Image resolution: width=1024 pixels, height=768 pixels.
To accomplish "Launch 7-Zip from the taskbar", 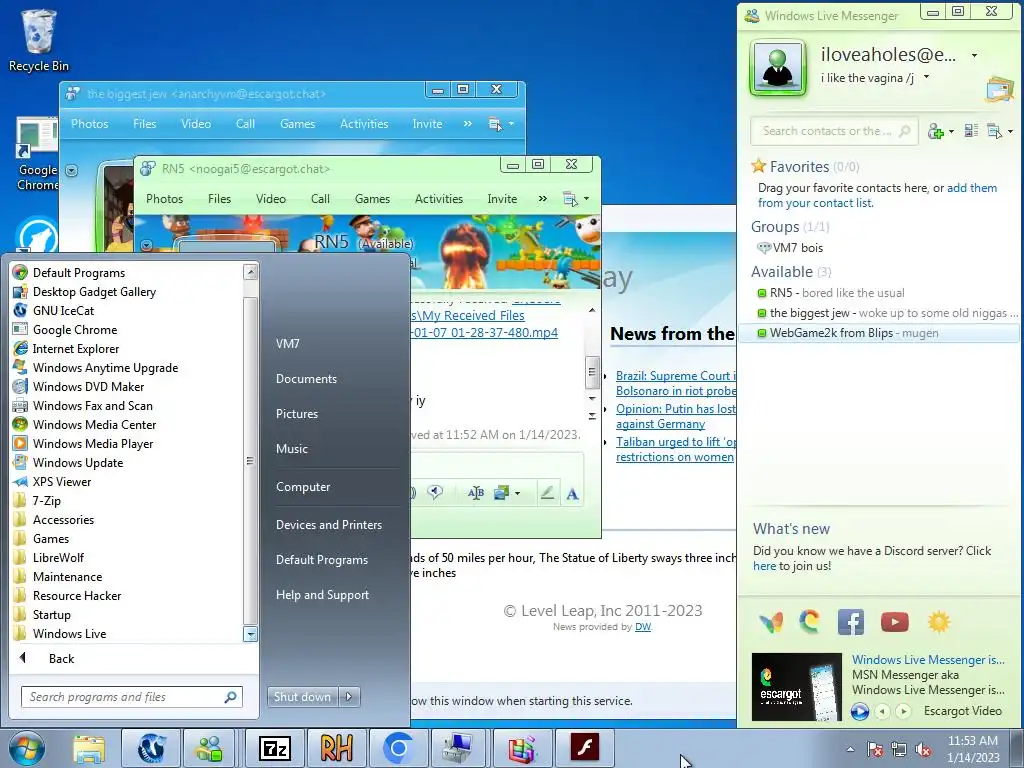I will pos(274,748).
